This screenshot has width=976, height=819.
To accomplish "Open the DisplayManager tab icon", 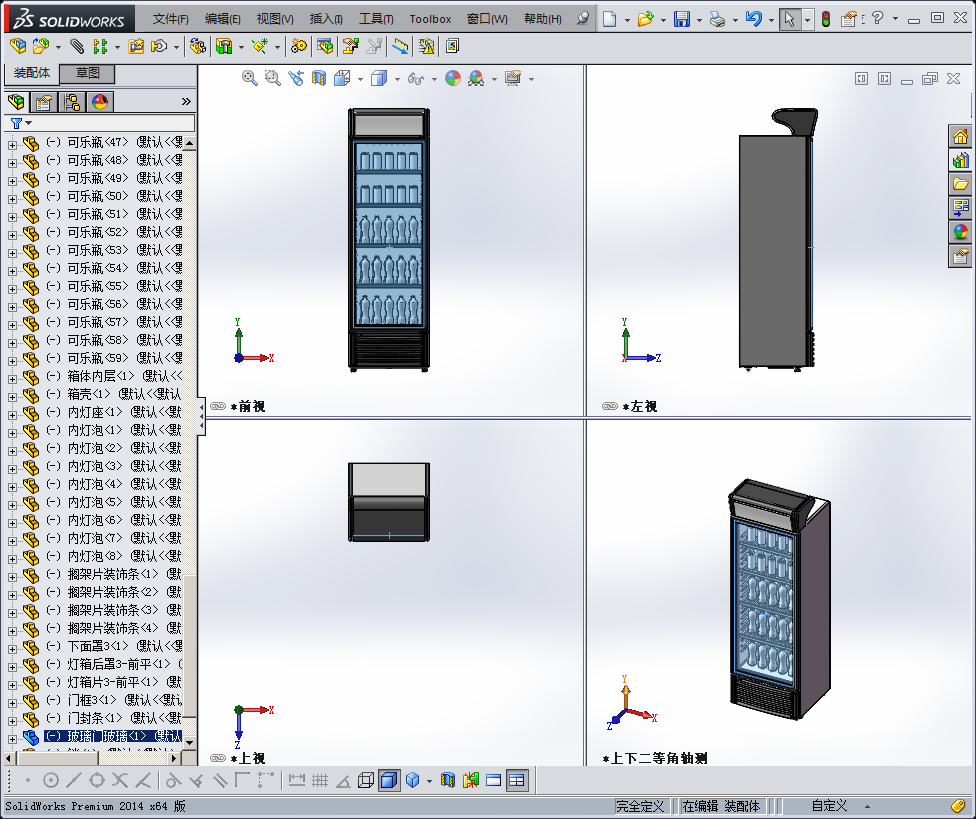I will (100, 101).
